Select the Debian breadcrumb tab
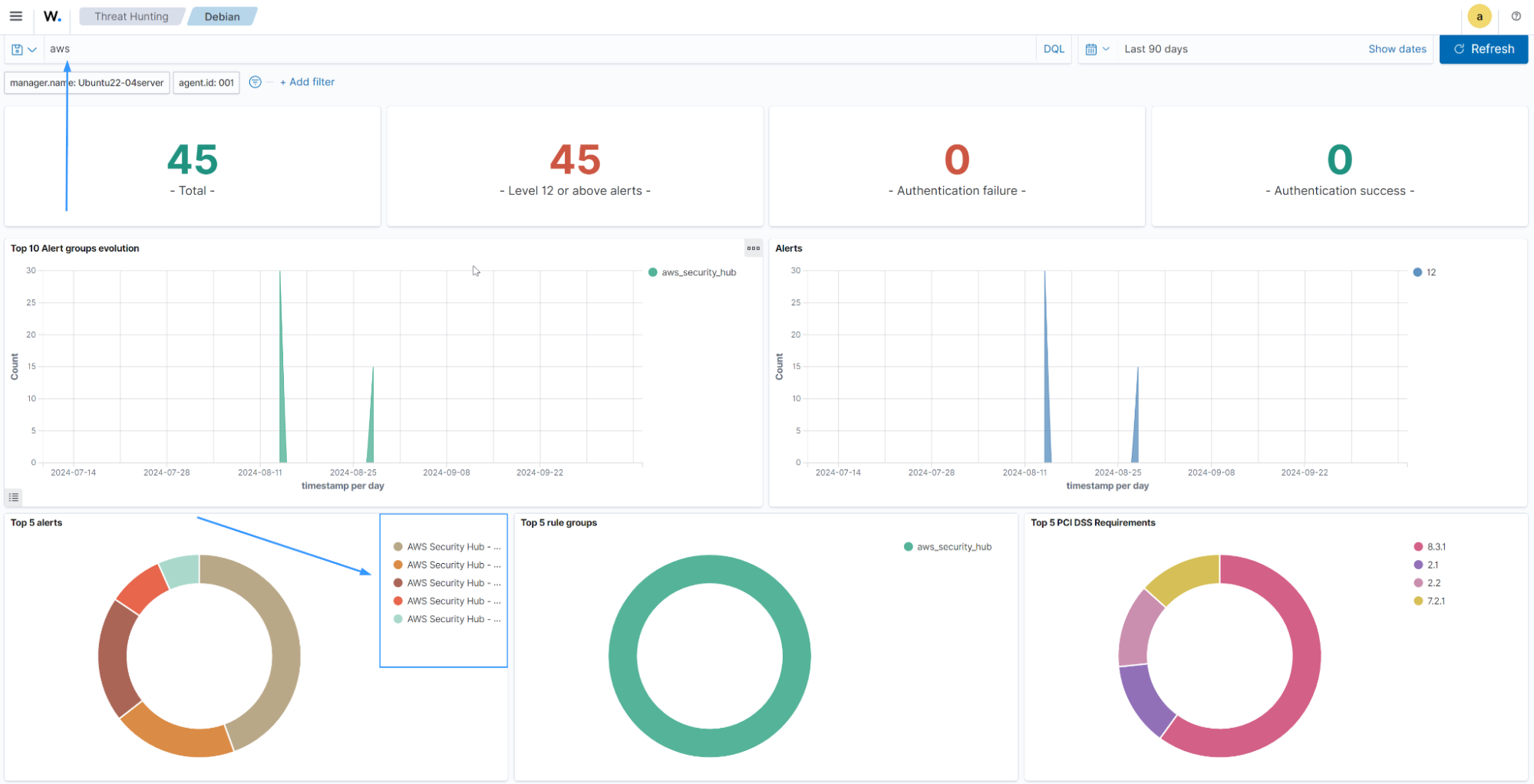 pos(222,16)
